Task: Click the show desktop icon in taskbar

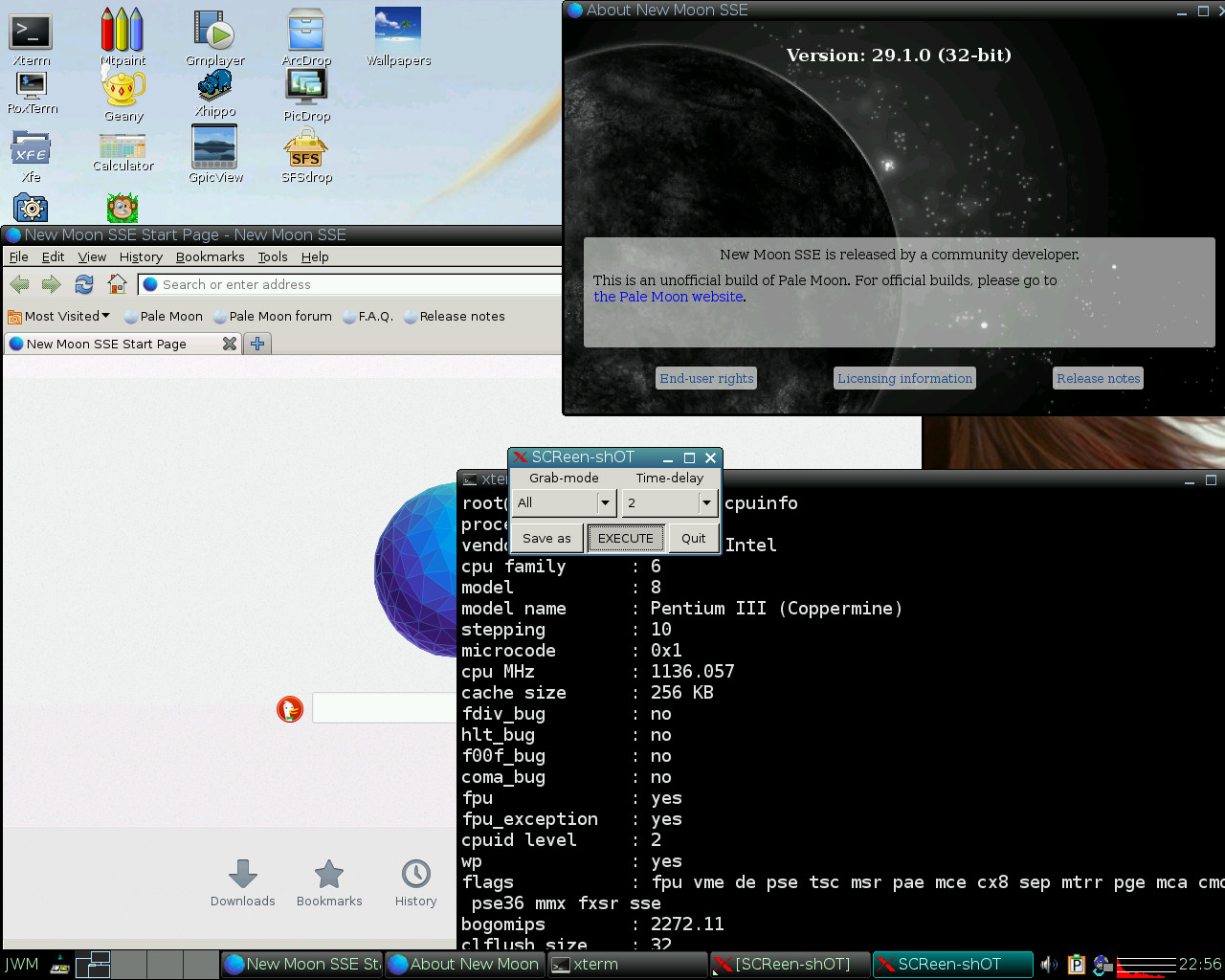Action: [x=59, y=965]
